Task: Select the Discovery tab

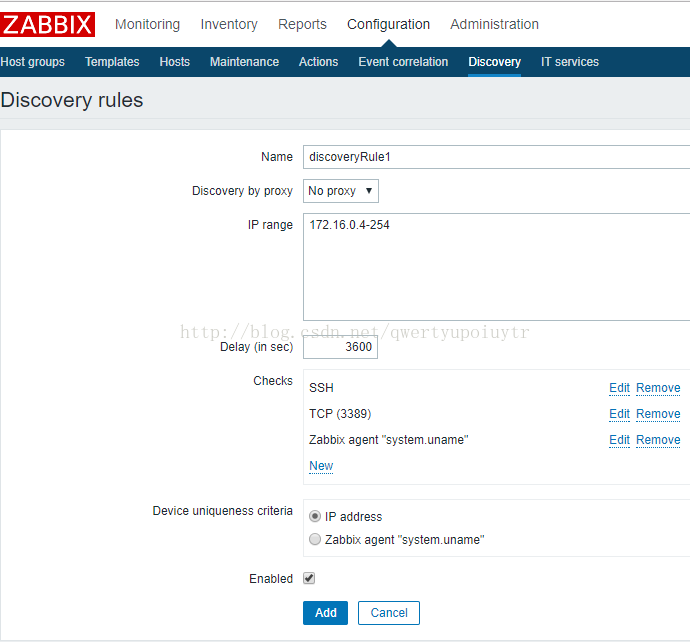Action: [495, 62]
